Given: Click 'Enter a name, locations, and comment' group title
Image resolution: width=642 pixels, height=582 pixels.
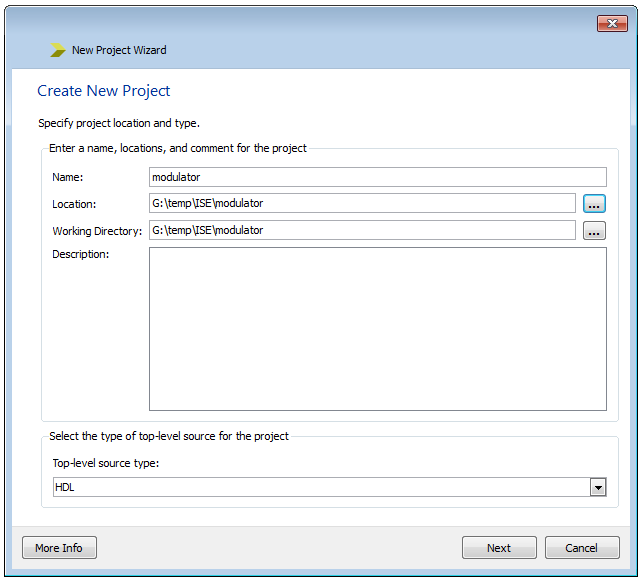Looking at the screenshot, I should pyautogui.click(x=178, y=148).
